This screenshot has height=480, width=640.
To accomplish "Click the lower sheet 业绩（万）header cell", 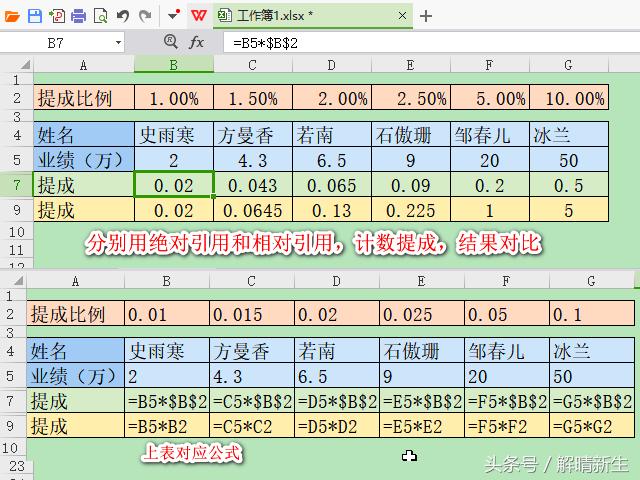I will [x=76, y=376].
